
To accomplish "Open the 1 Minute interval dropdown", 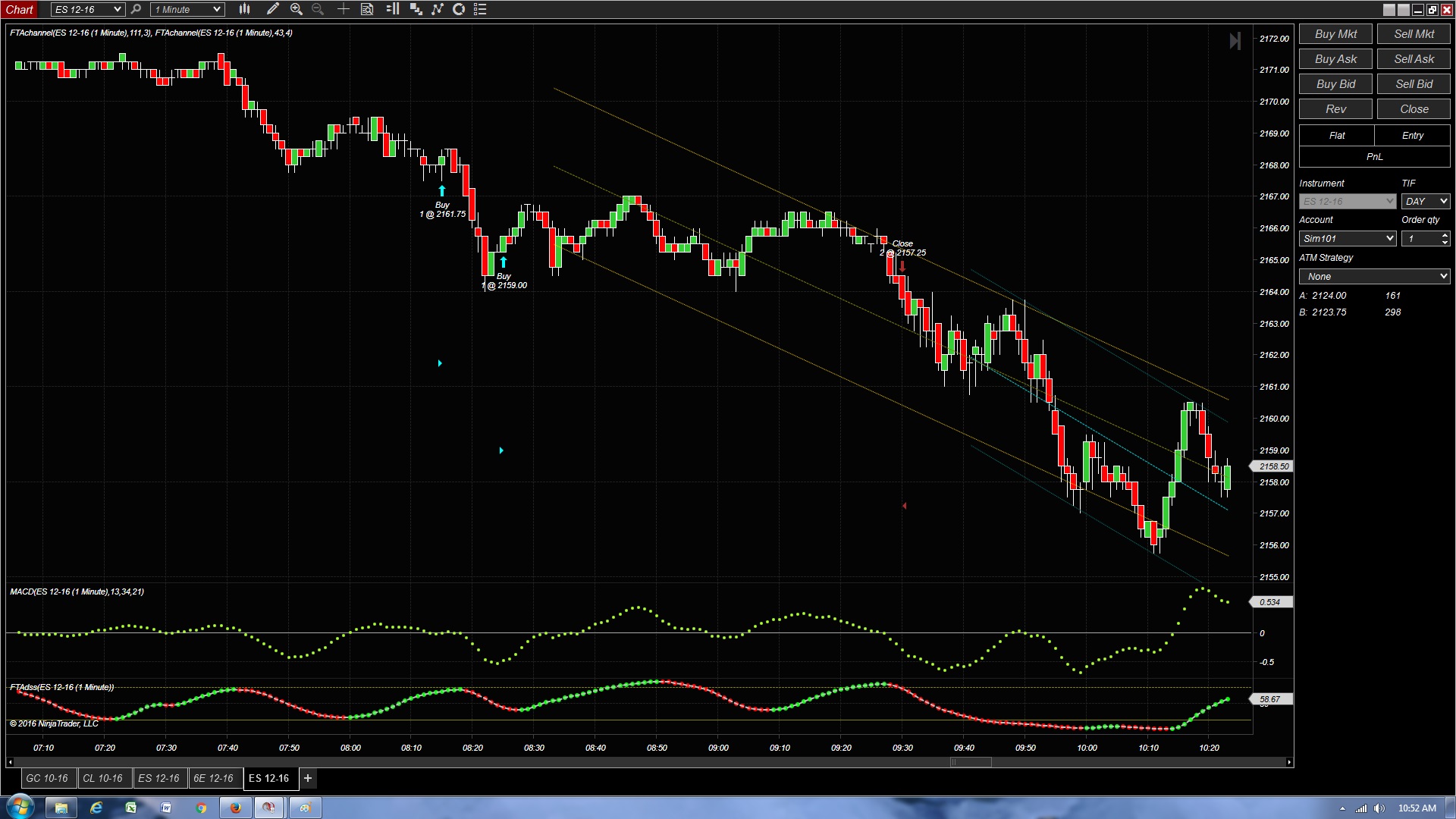I will [x=187, y=9].
